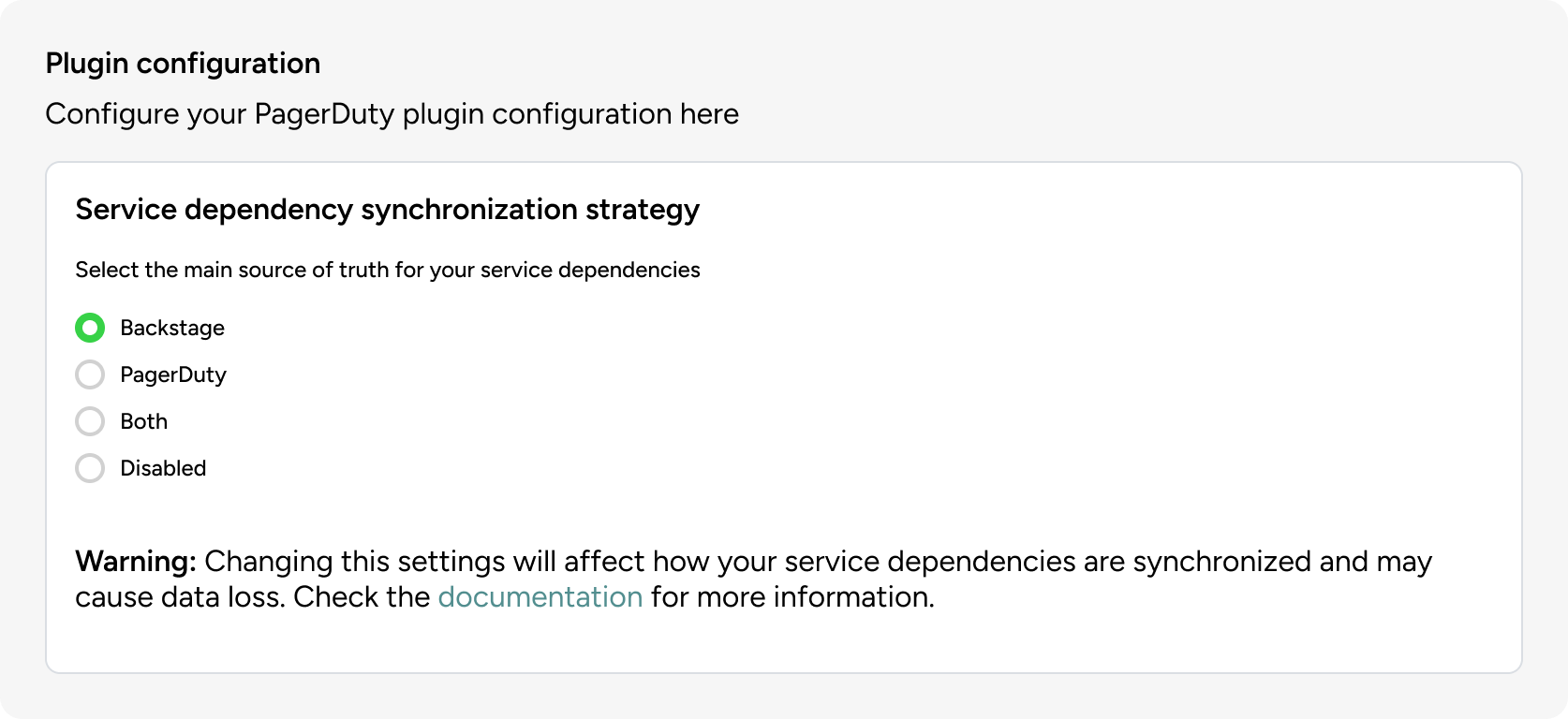Select the Both synchronization option
Image resolution: width=1568 pixels, height=719 pixels.
pos(90,421)
